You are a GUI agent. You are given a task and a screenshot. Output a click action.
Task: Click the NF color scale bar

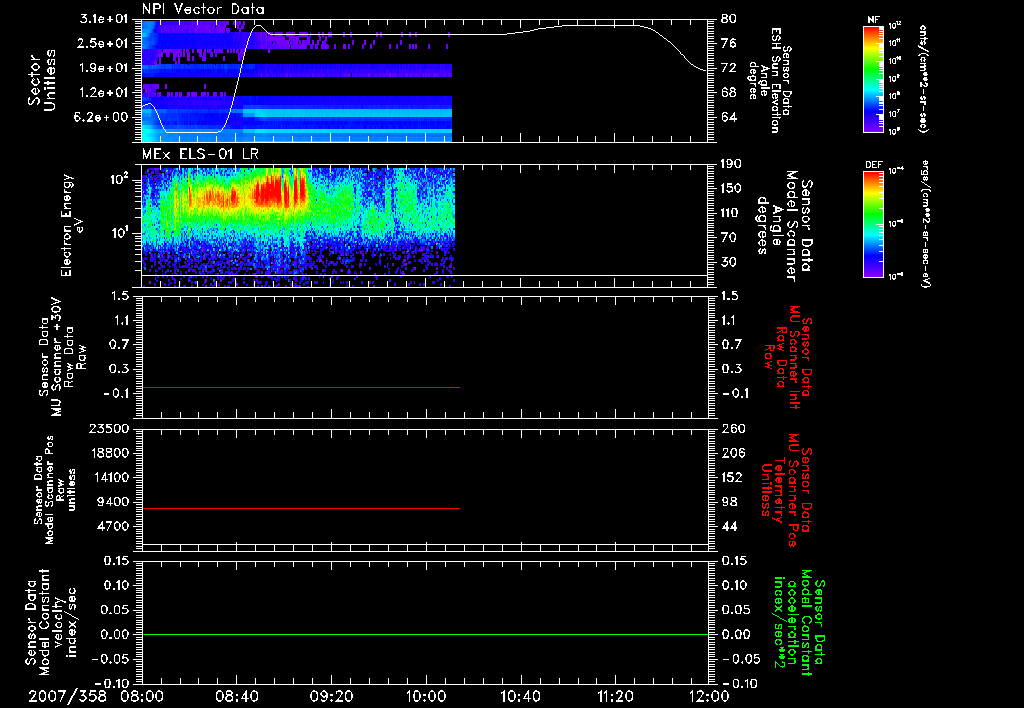pyautogui.click(x=874, y=78)
